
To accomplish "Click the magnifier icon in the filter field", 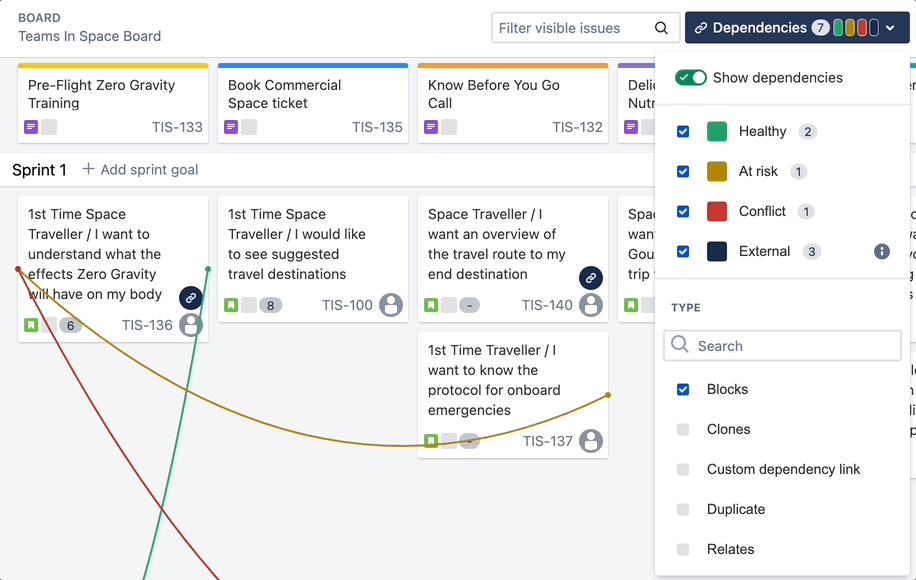I will (661, 28).
